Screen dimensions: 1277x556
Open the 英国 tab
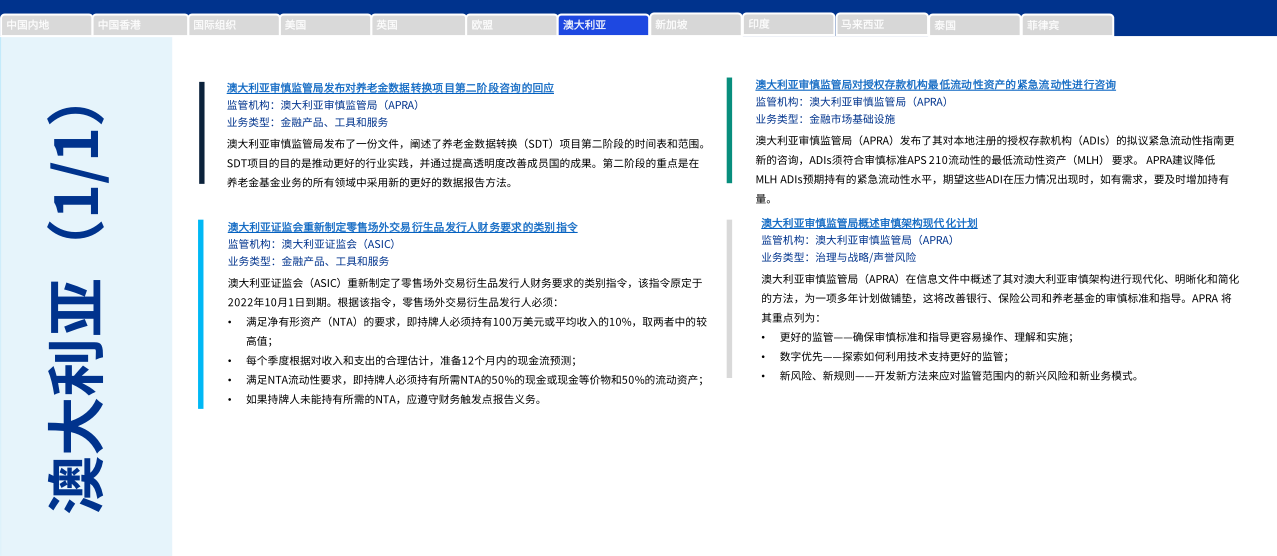point(418,25)
